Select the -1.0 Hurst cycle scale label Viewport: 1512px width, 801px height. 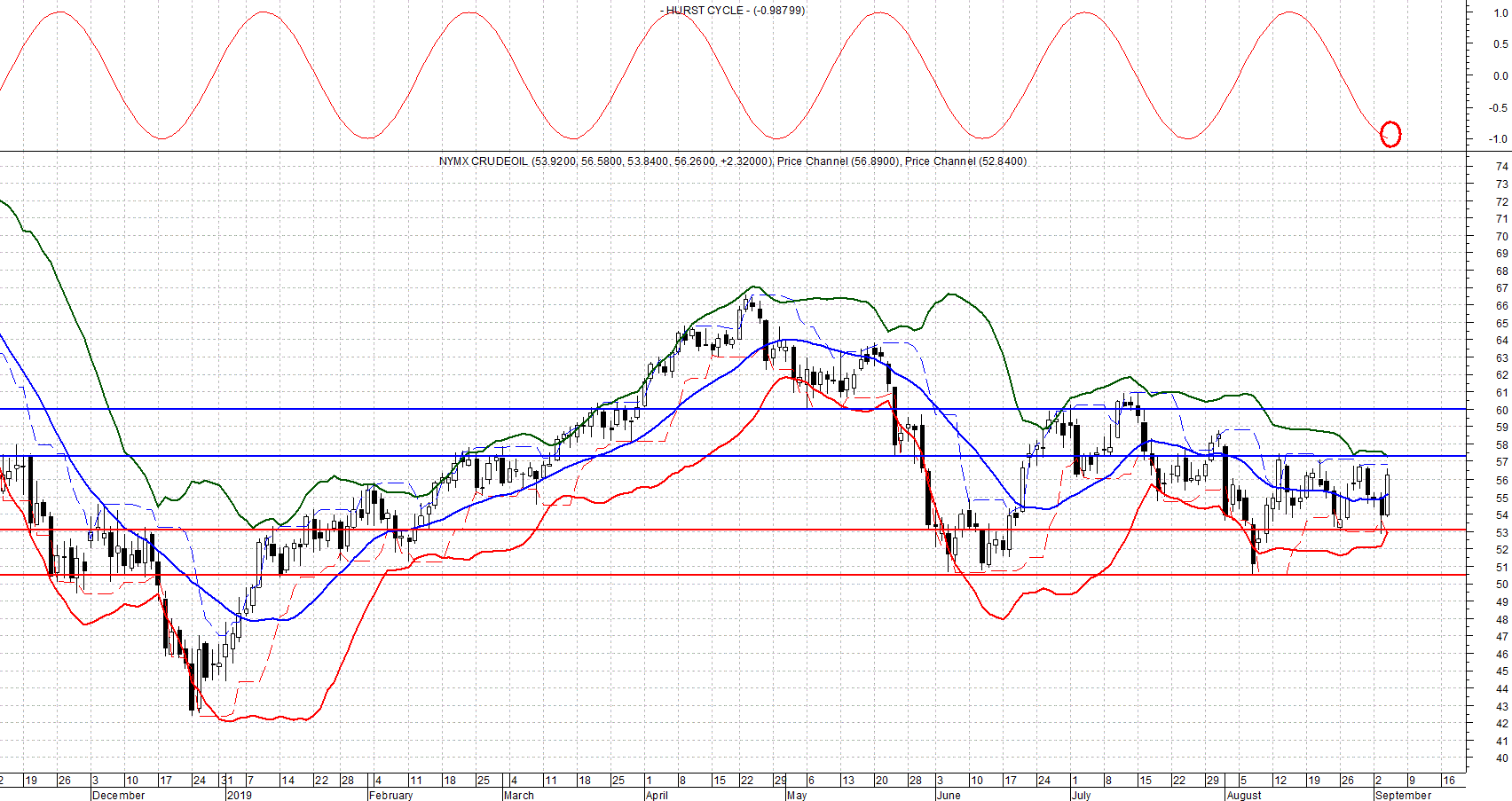(x=1499, y=139)
